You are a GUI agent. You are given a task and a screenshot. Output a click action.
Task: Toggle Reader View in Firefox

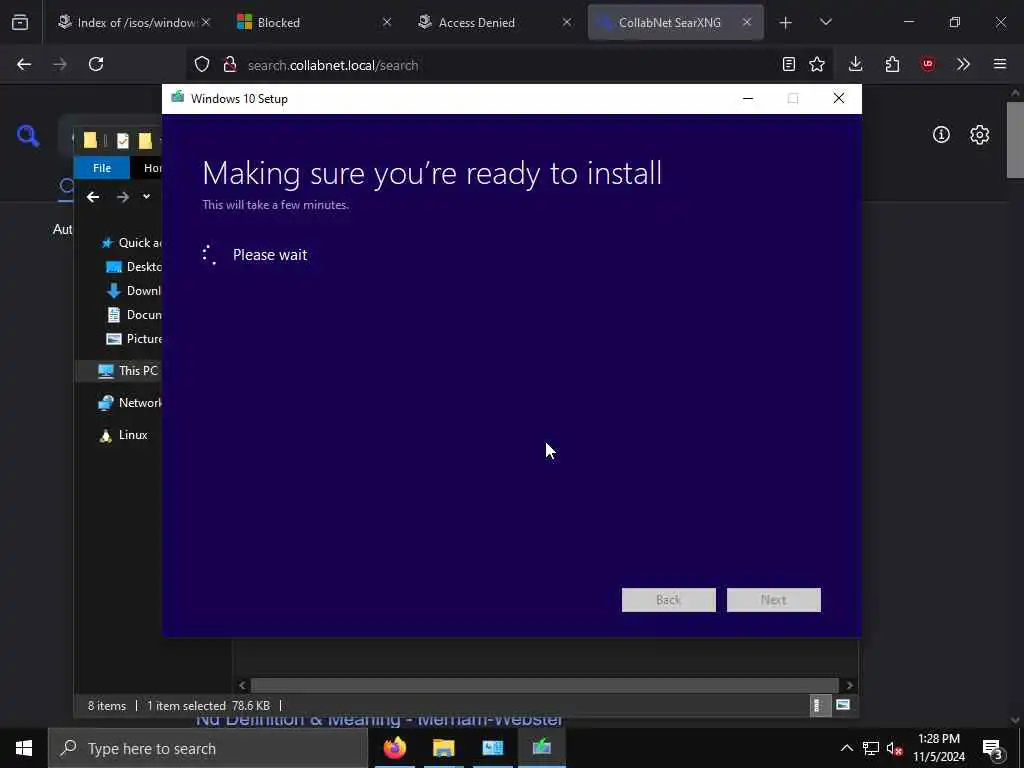789,64
